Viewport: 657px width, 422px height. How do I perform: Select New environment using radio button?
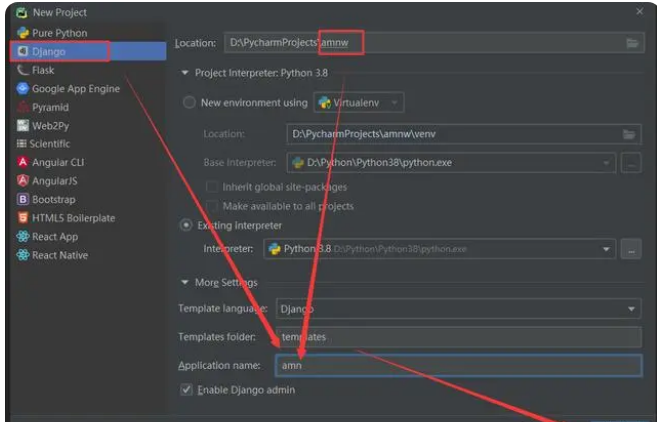click(189, 103)
